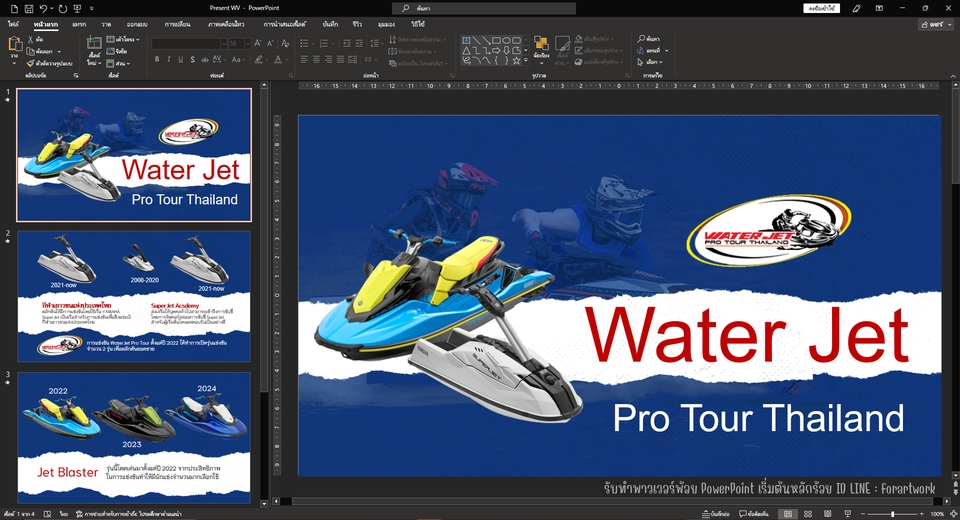Open line spacing dropdown
Image resolution: width=960 pixels, height=520 pixels.
coord(375,43)
